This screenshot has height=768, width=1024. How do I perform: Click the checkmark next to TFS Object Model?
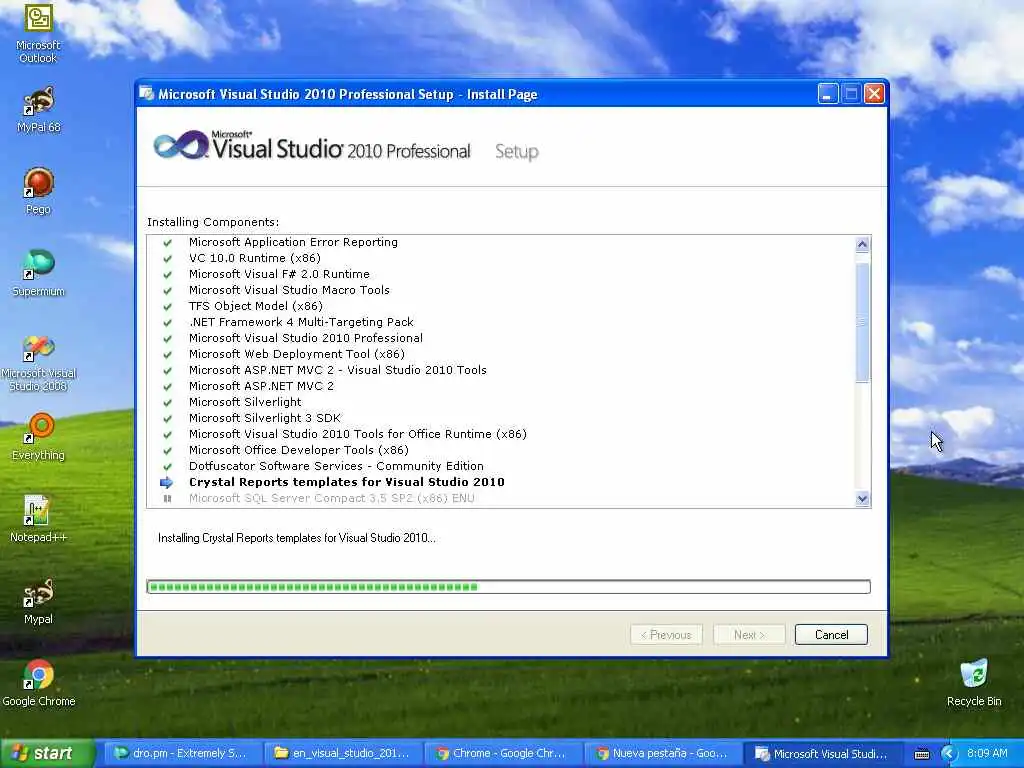tap(168, 306)
